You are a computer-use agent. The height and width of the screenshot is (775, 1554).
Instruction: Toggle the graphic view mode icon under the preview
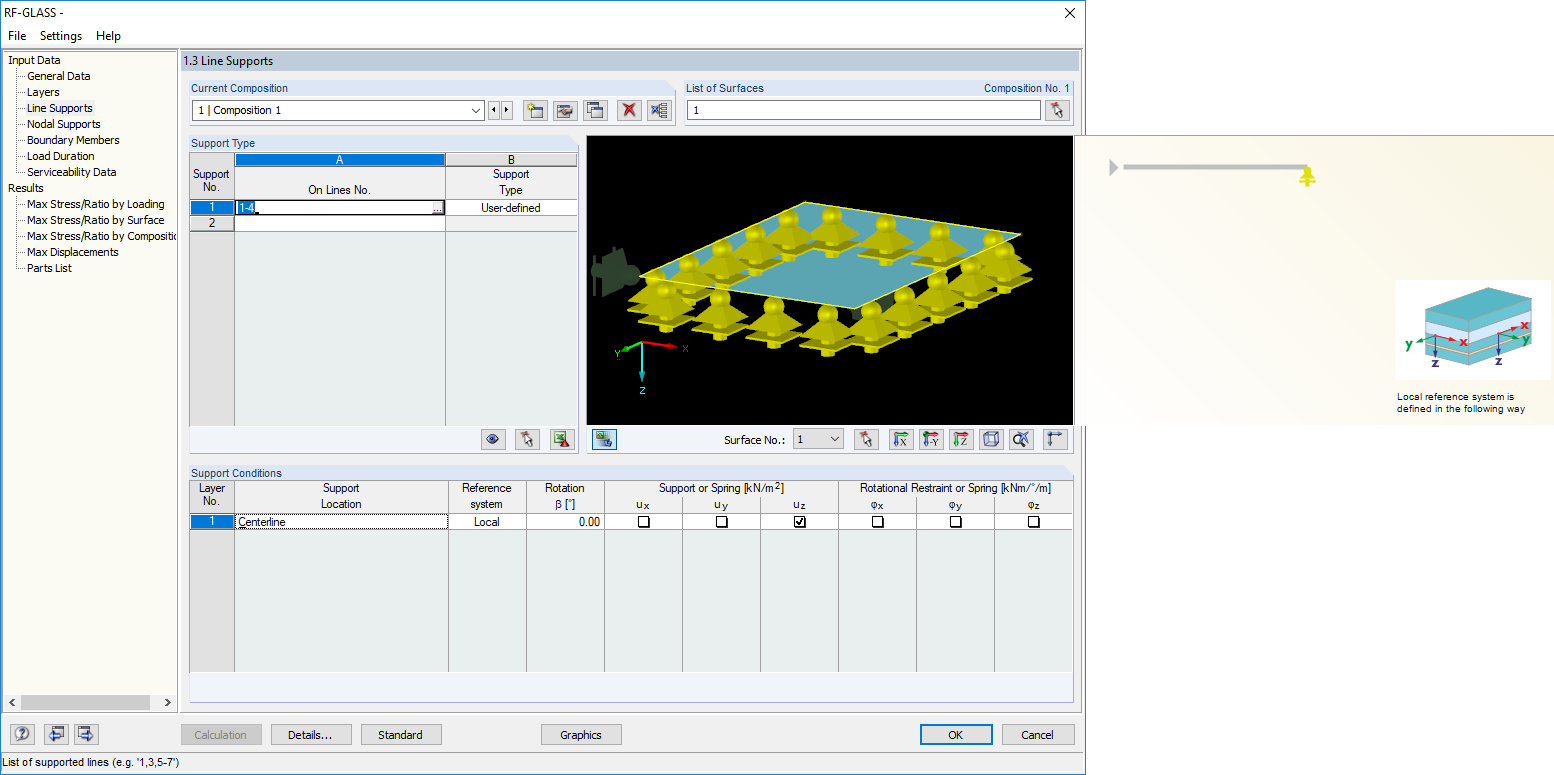604,439
